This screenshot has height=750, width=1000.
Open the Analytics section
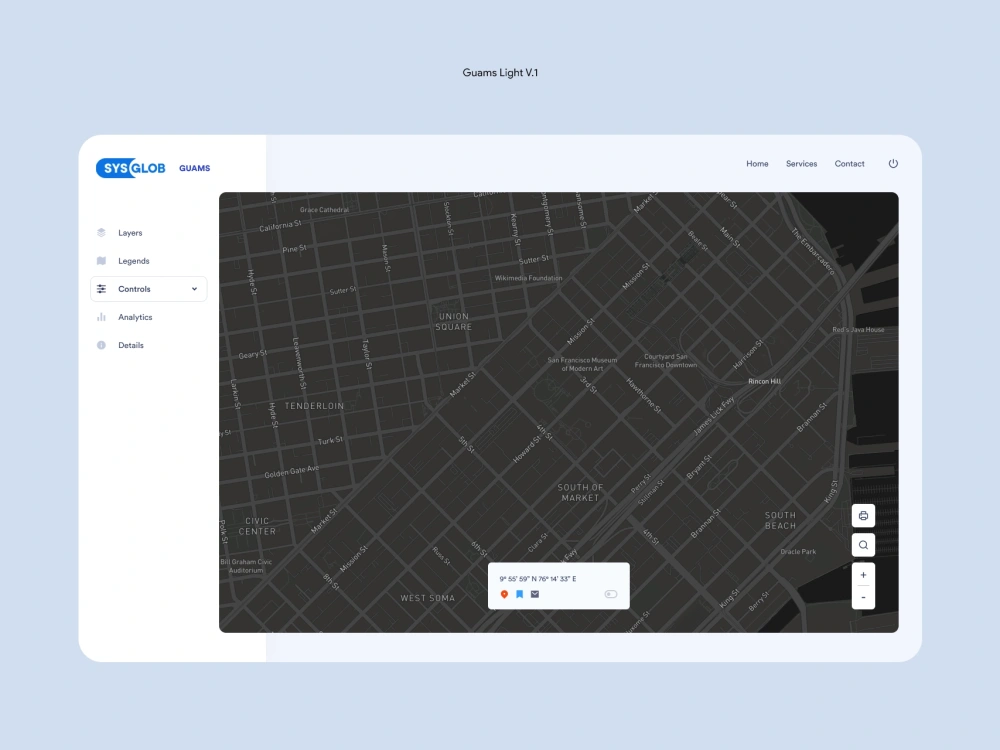135,317
